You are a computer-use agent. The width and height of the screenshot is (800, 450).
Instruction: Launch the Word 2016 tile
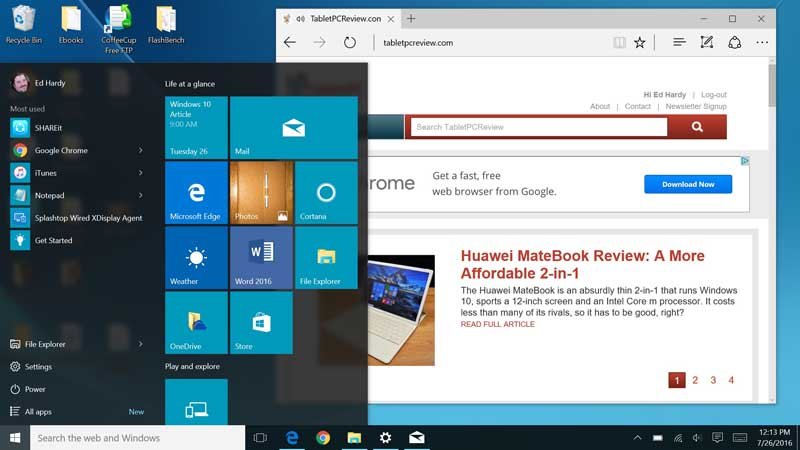point(261,258)
